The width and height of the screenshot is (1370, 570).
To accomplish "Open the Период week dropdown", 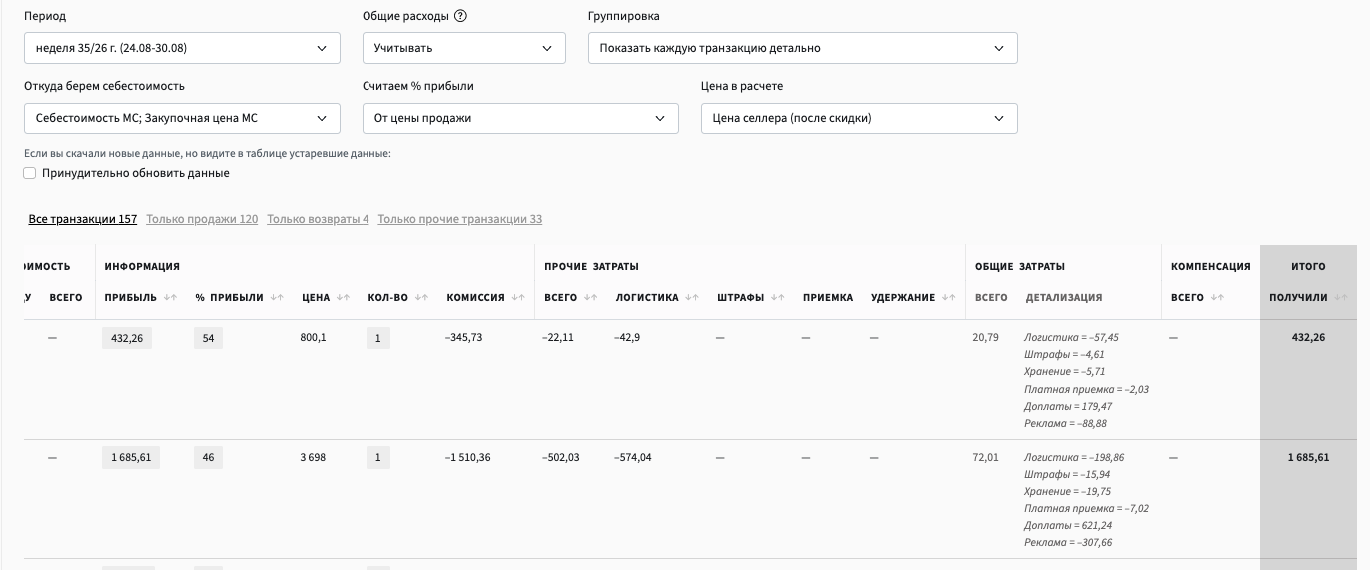I will pos(182,48).
